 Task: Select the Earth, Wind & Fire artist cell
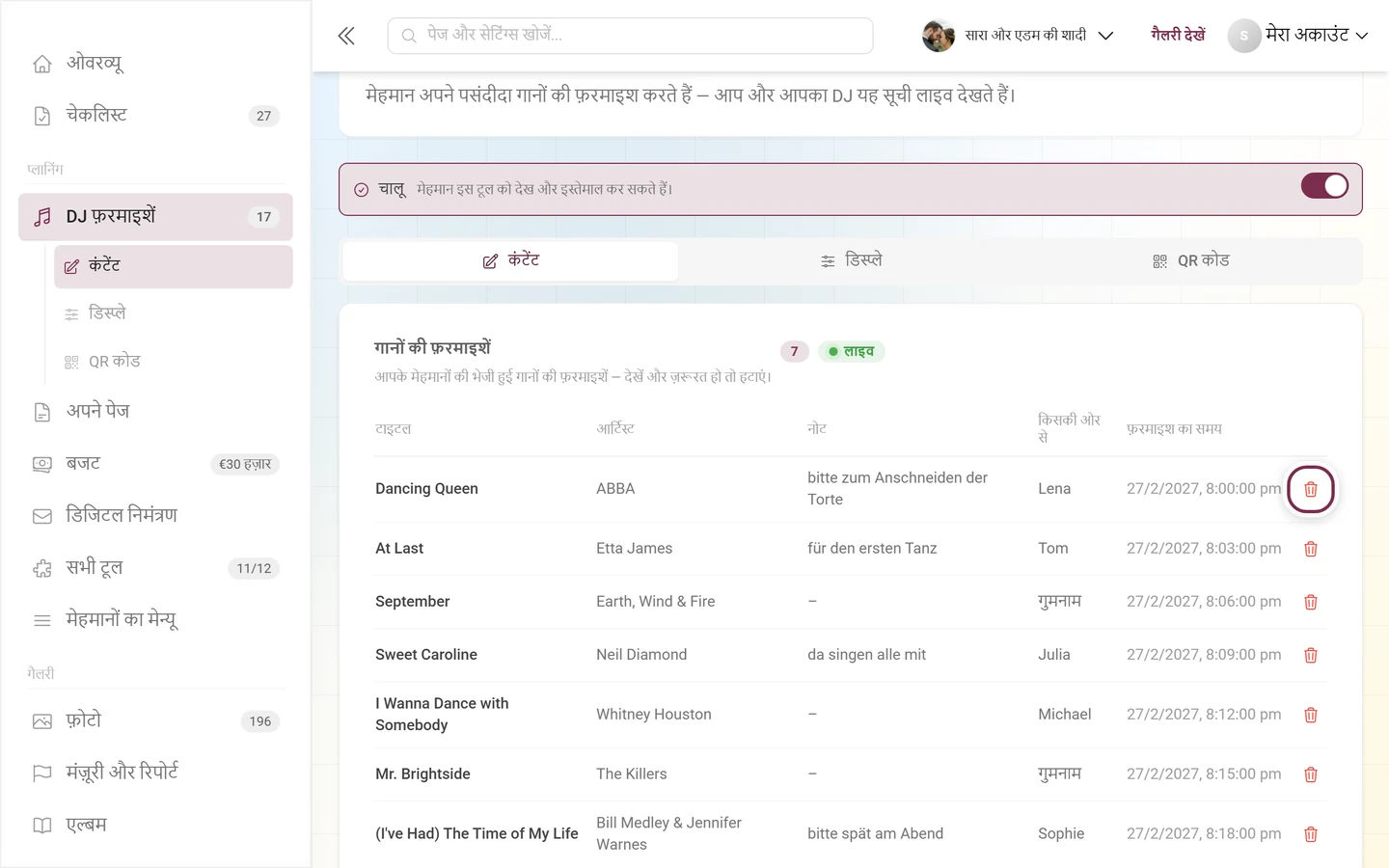pos(656,602)
